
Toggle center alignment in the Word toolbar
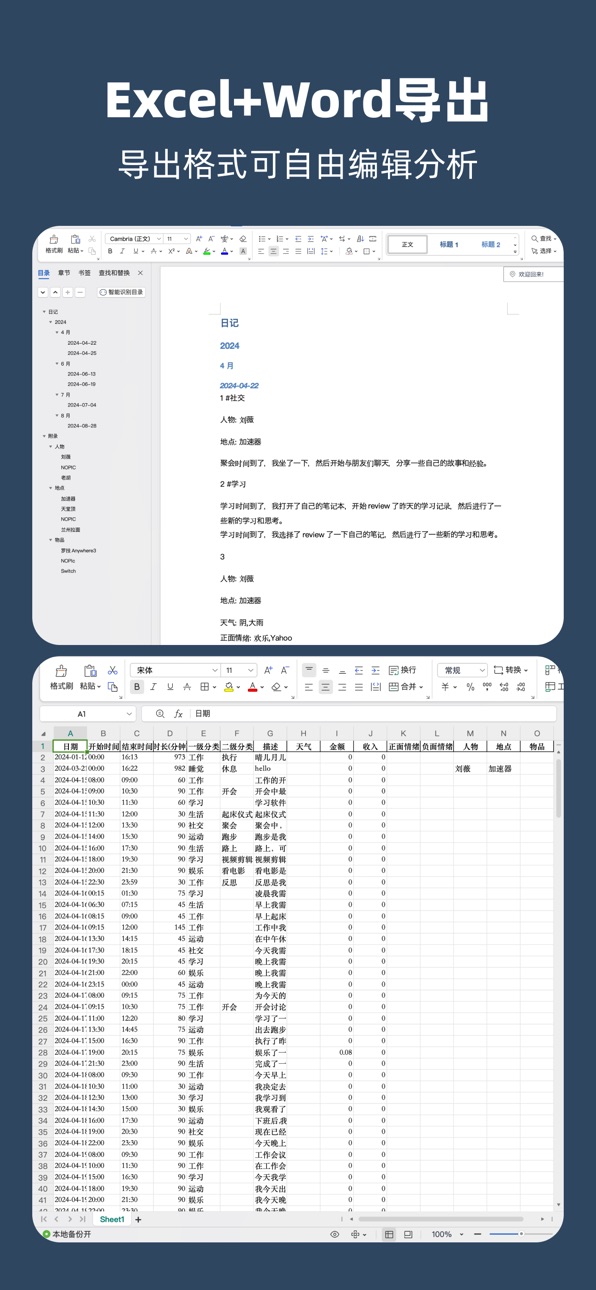tap(273, 251)
